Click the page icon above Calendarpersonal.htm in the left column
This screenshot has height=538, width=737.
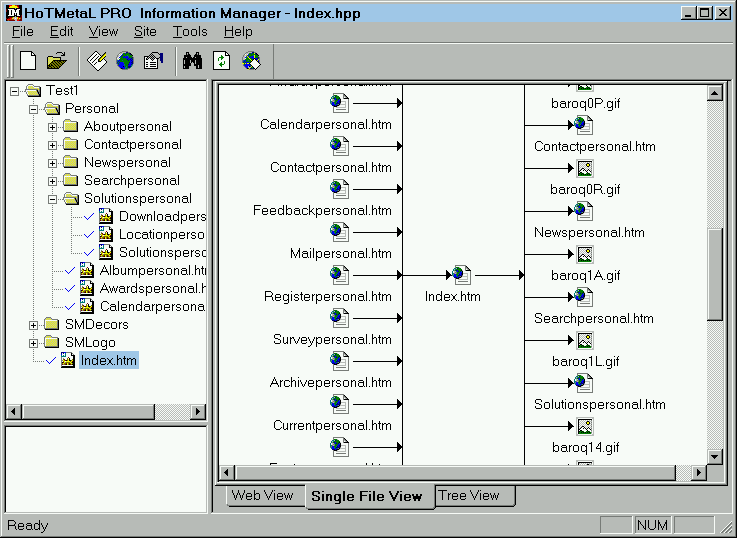click(x=339, y=103)
